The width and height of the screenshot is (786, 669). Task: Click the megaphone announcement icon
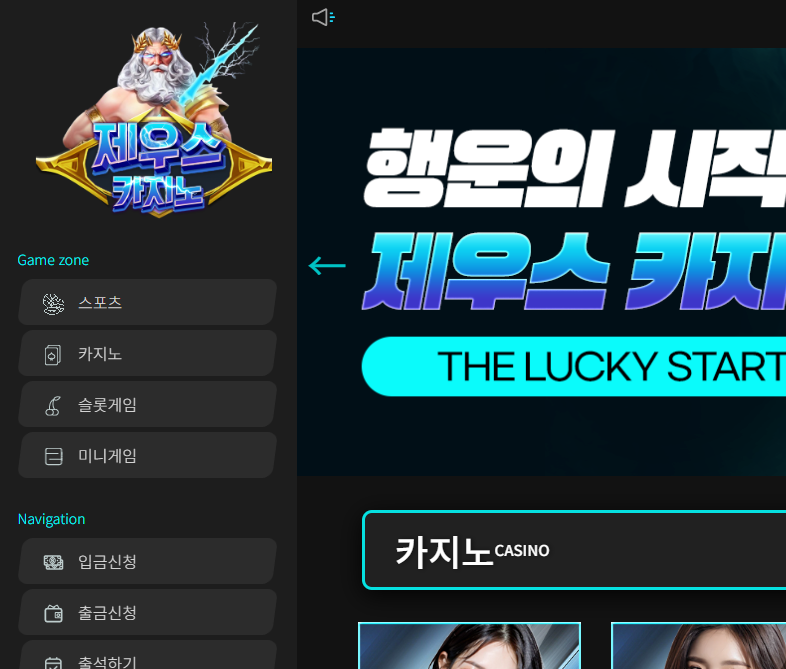[323, 18]
